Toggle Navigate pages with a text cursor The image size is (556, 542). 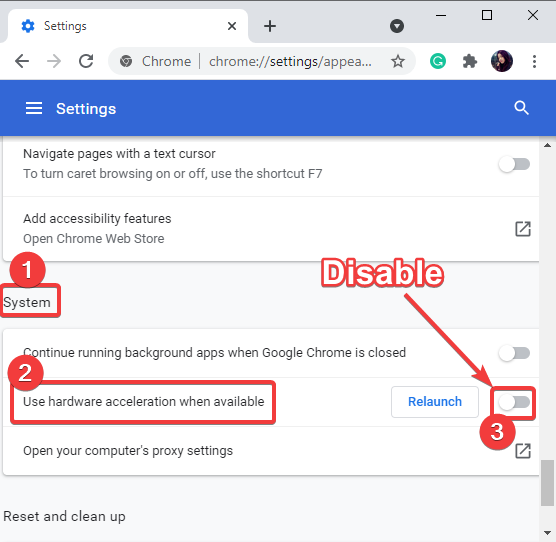[514, 164]
